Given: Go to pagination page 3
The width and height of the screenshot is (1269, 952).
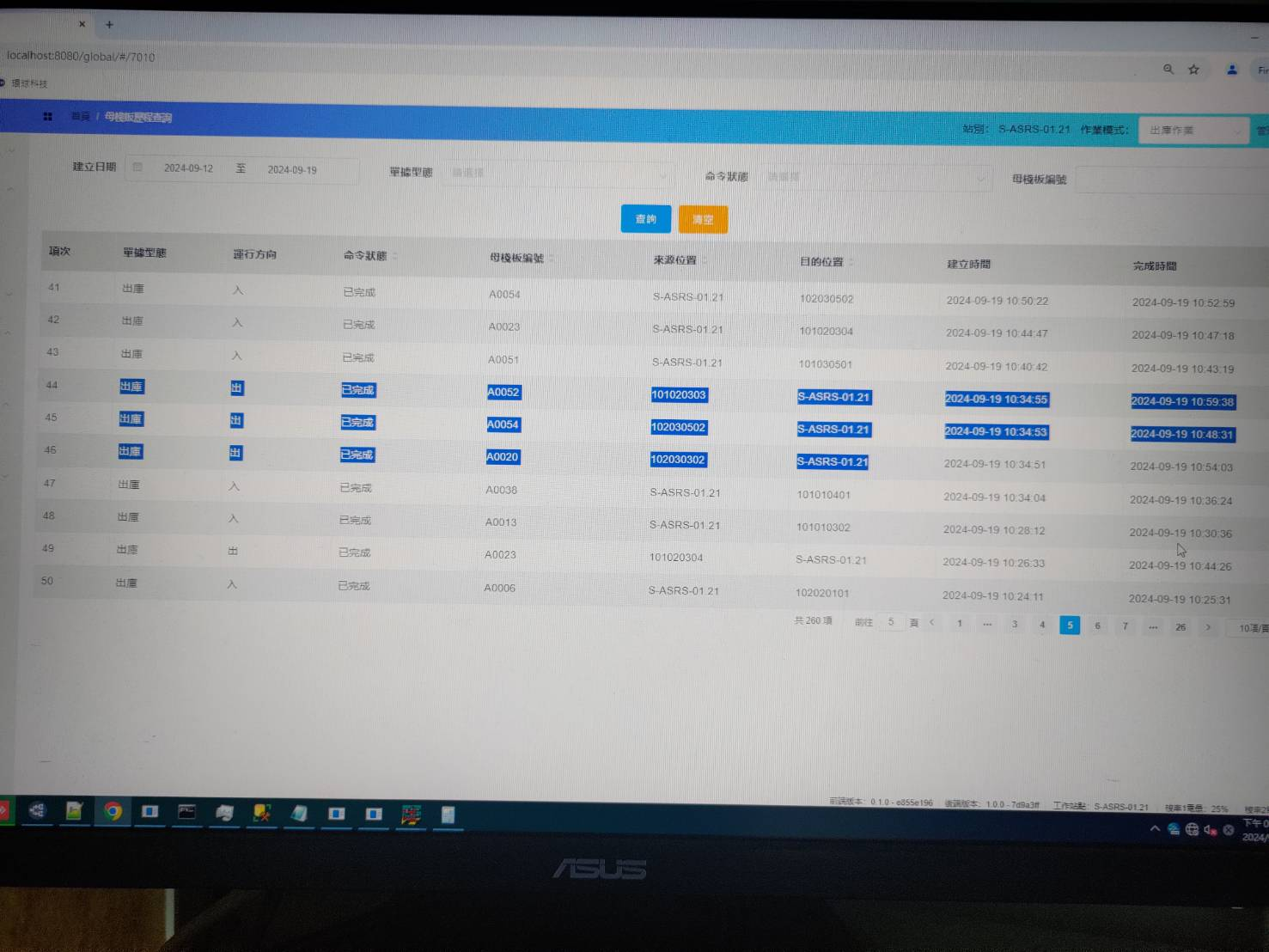Looking at the screenshot, I should (1015, 625).
